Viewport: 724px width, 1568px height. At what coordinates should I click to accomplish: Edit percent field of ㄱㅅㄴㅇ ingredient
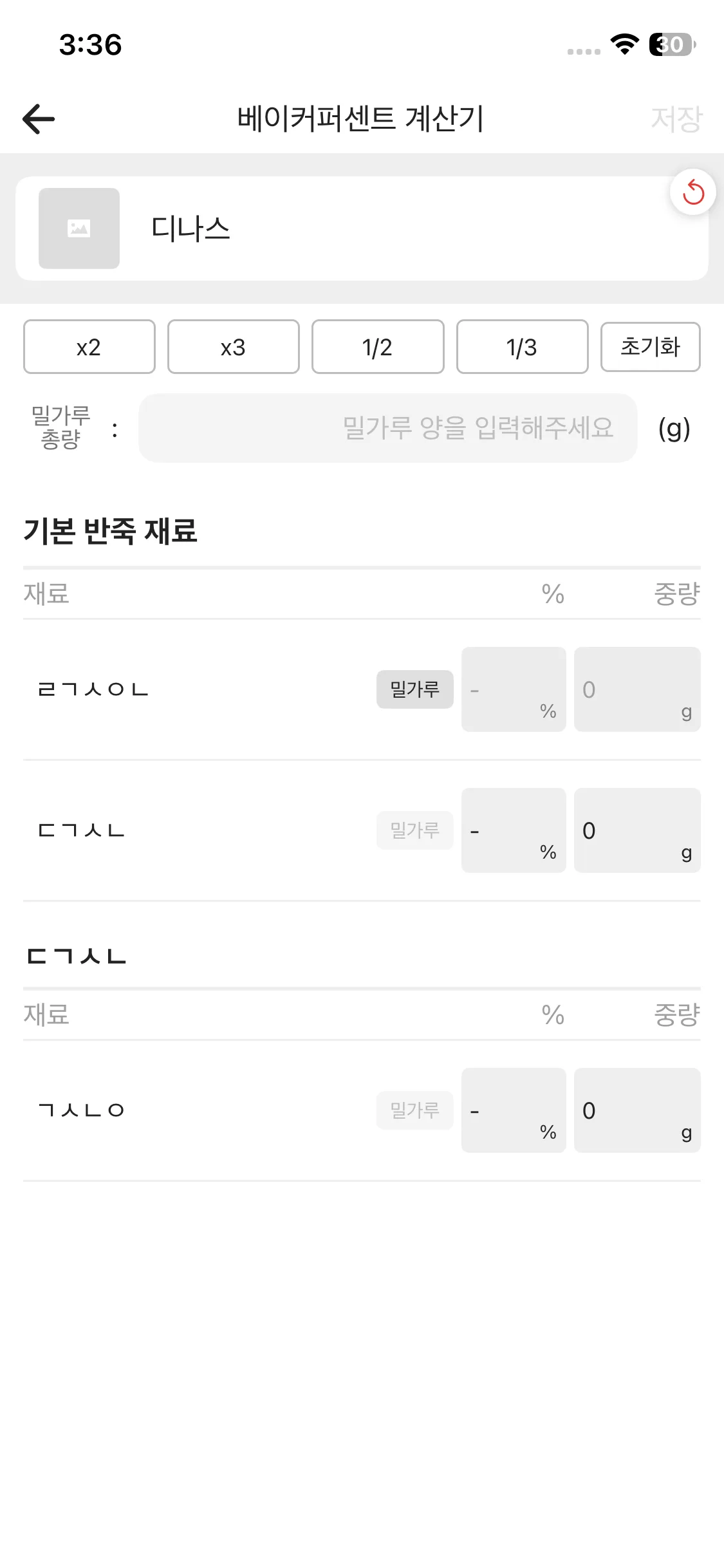click(x=513, y=1110)
